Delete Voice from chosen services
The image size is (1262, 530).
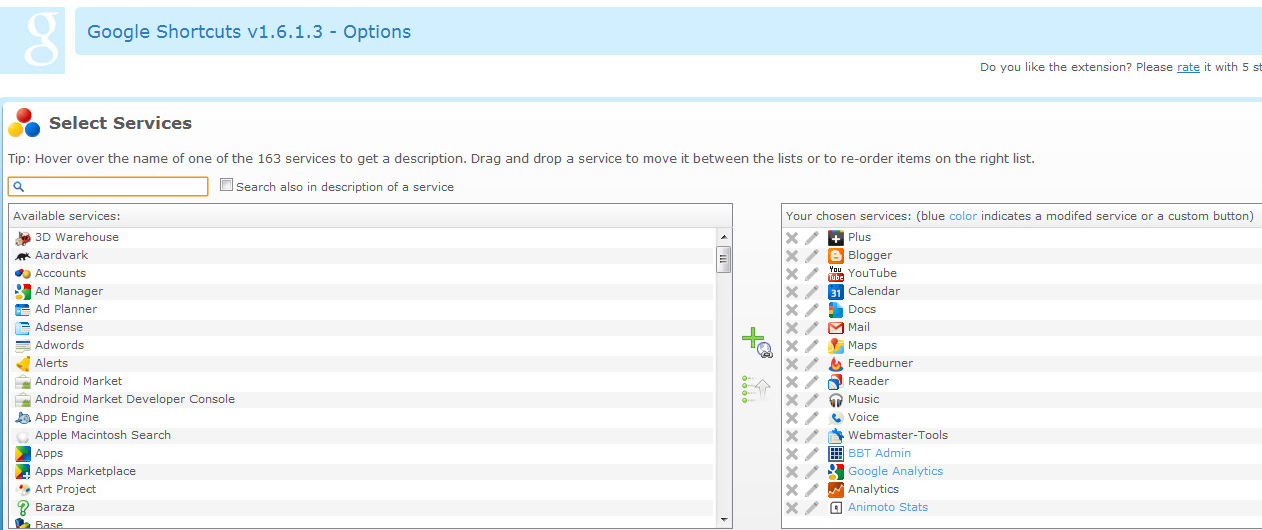point(792,418)
